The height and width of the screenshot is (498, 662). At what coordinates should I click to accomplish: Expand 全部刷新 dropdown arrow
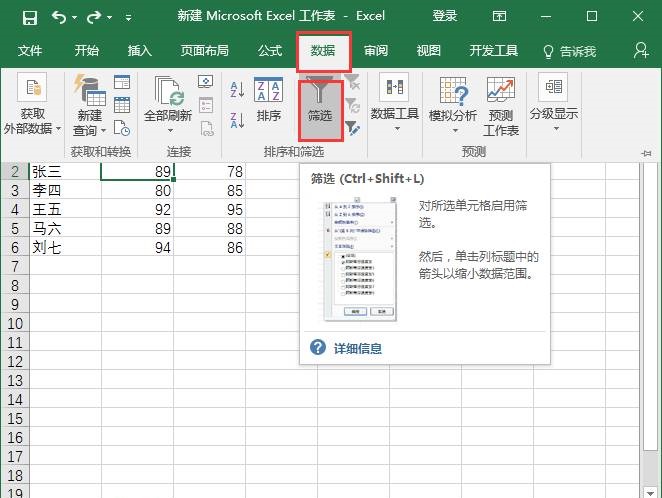click(x=170, y=131)
